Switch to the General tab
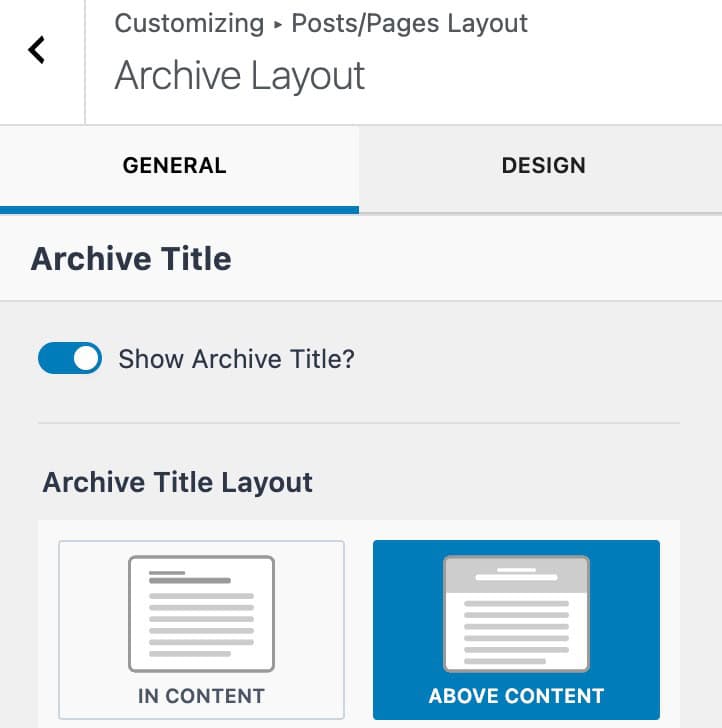This screenshot has width=722, height=728. coord(175,166)
